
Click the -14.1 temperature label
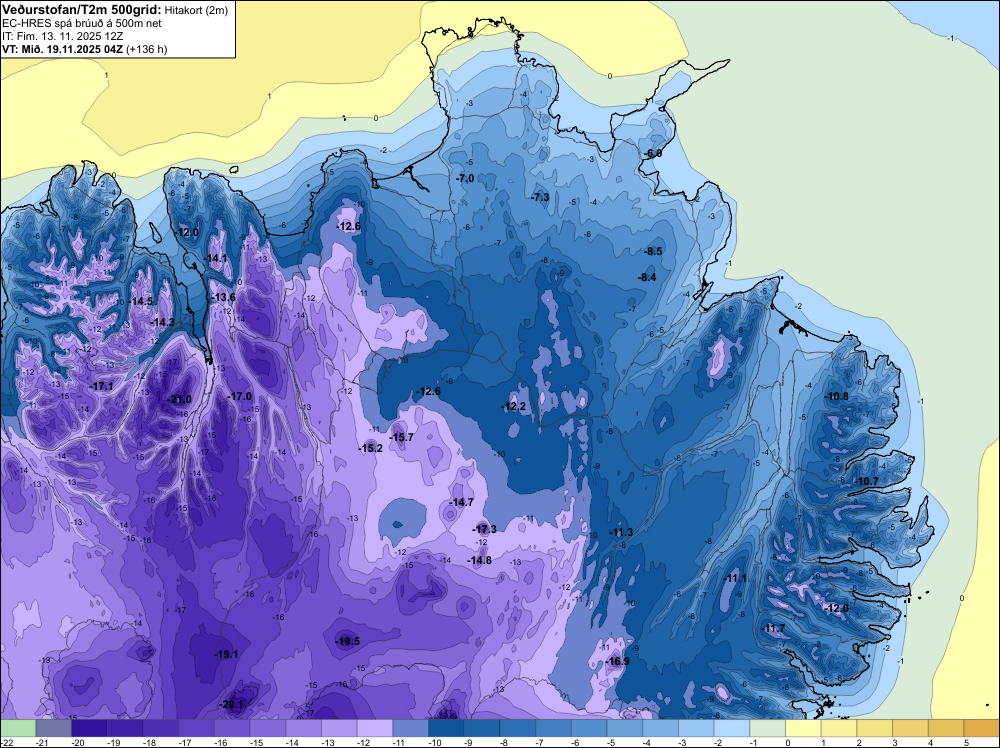pos(216,258)
